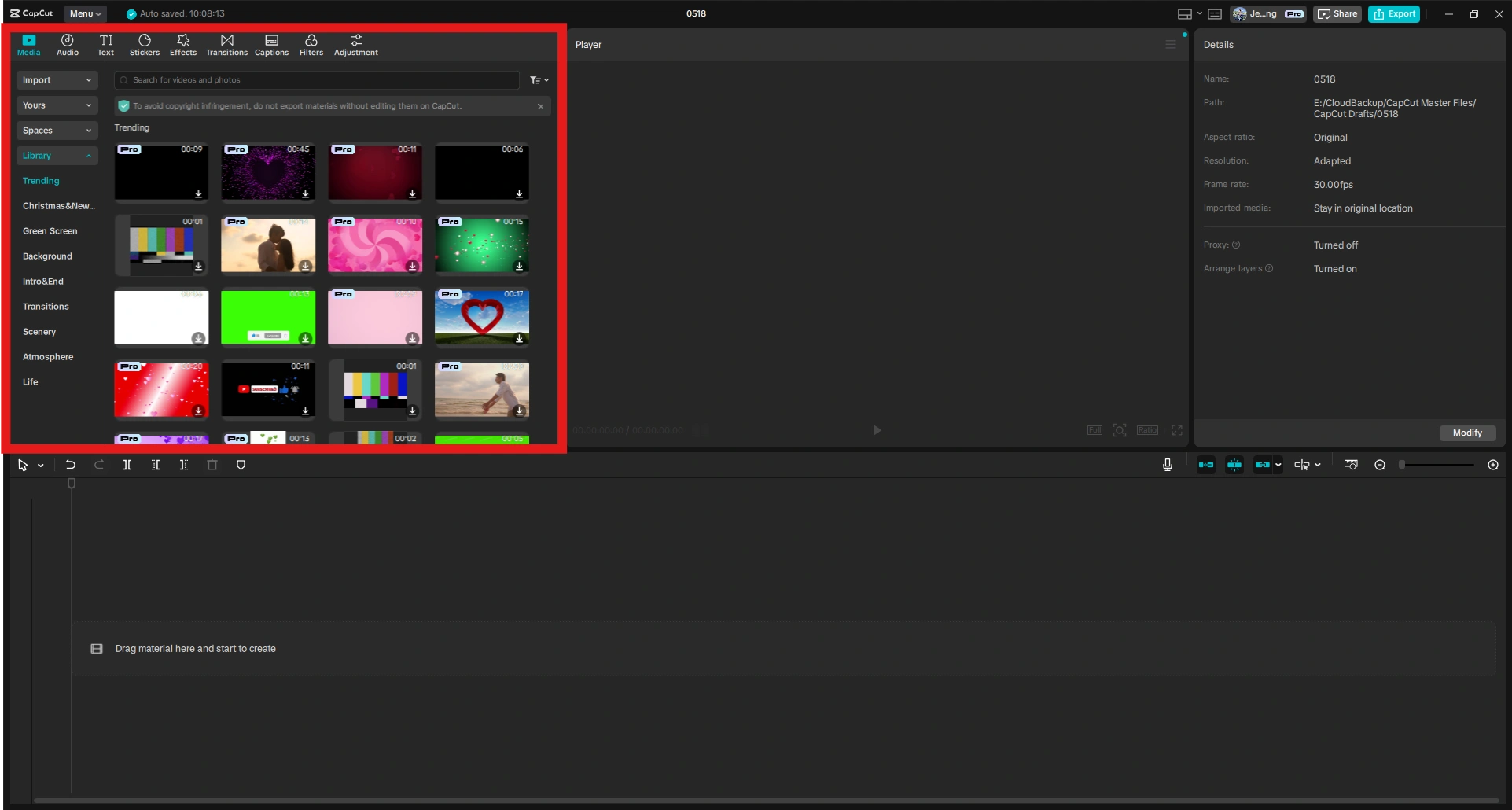Click the Split tool icon
Image resolution: width=1512 pixels, height=810 pixels.
coord(127,465)
